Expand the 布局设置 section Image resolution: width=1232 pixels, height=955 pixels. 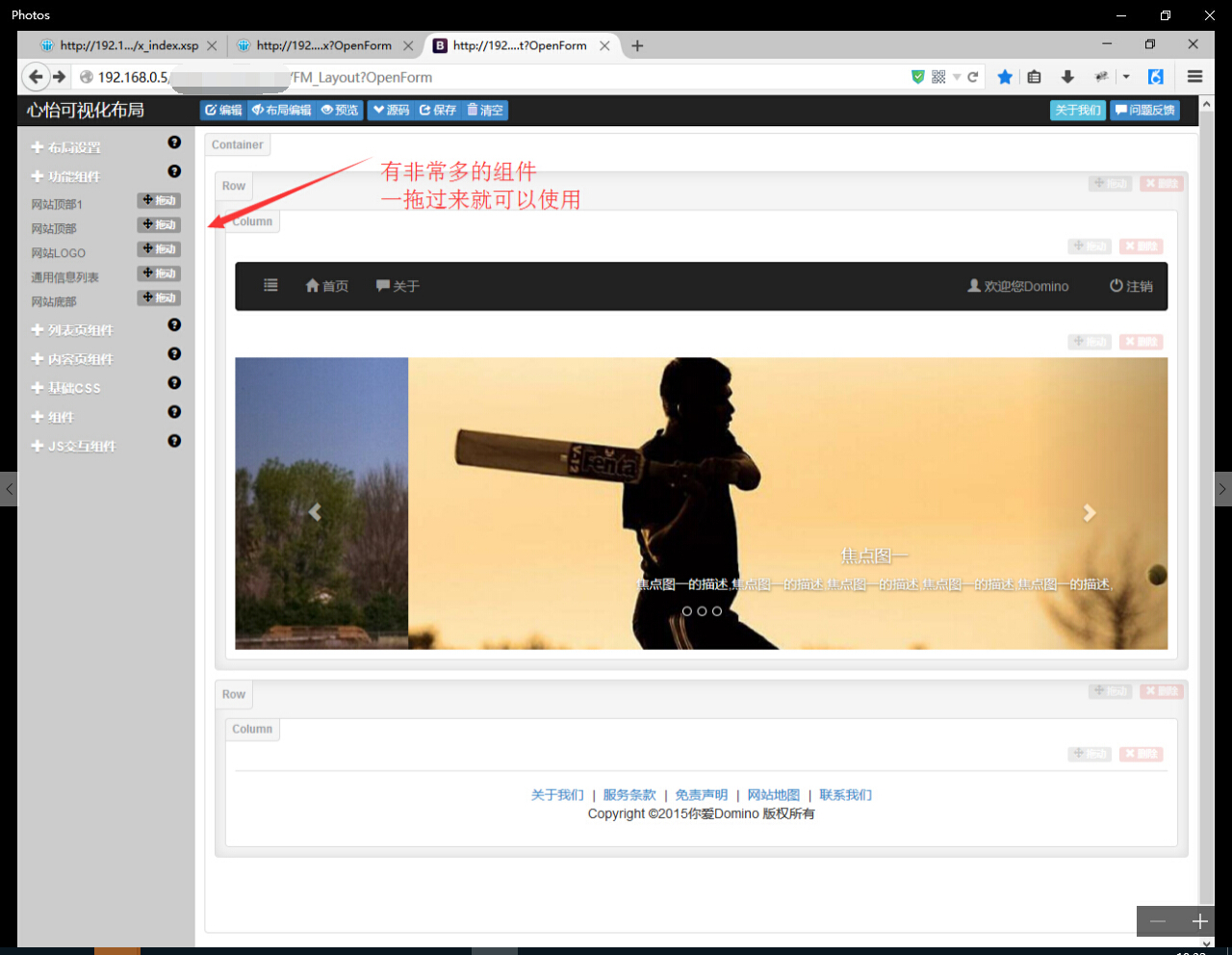(x=65, y=147)
